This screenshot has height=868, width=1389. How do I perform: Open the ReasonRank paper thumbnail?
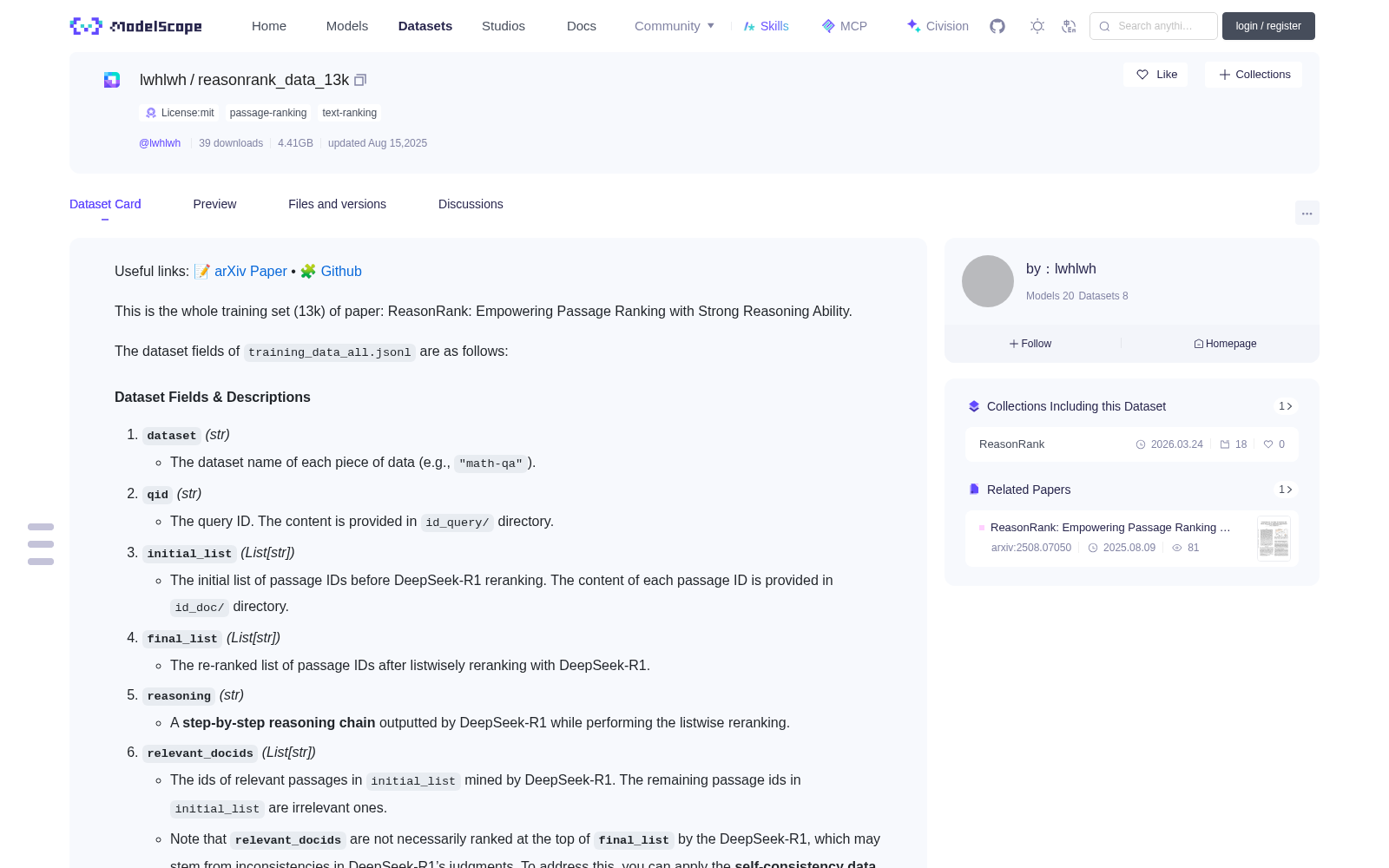[x=1274, y=538]
